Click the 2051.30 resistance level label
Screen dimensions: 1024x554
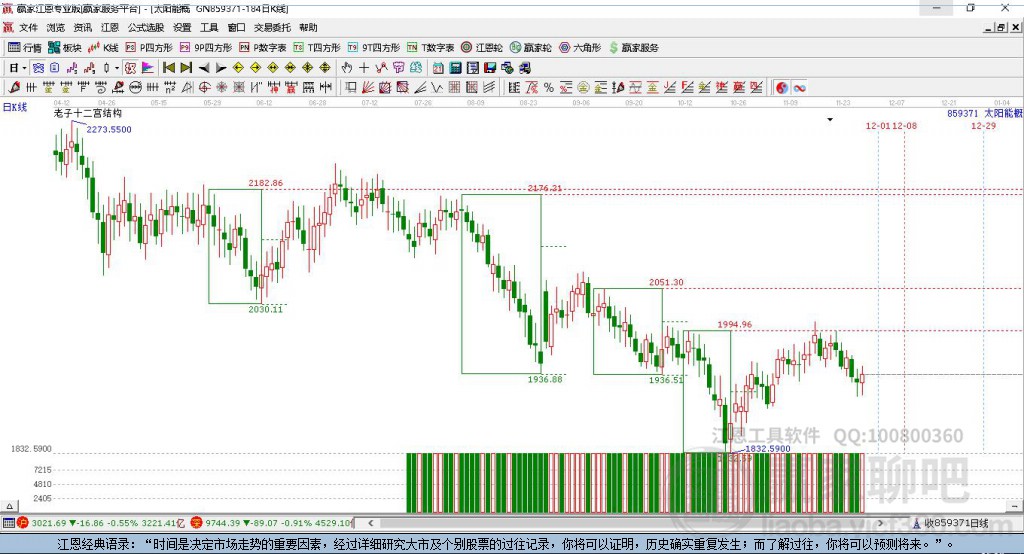[666, 282]
